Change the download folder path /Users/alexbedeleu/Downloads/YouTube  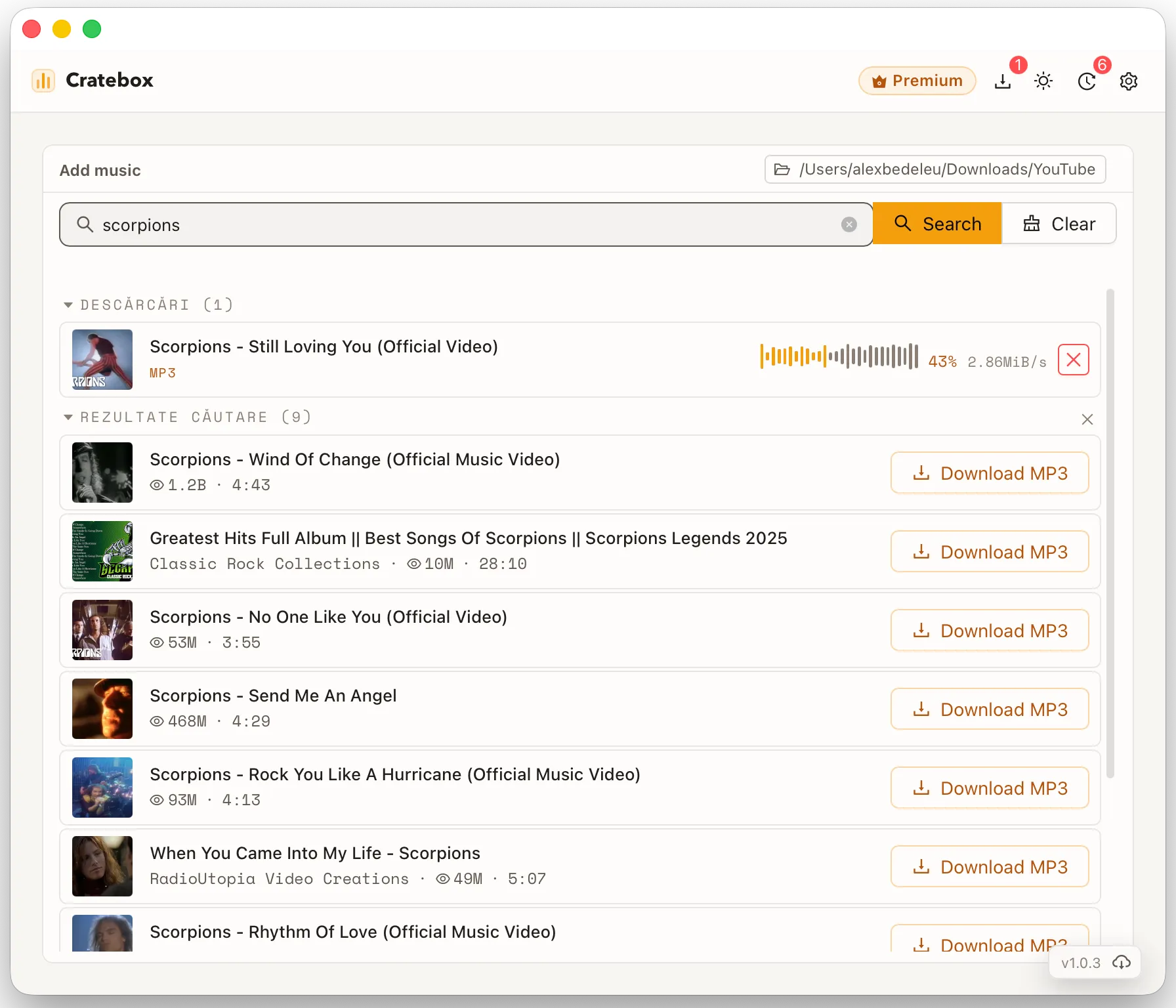point(935,169)
